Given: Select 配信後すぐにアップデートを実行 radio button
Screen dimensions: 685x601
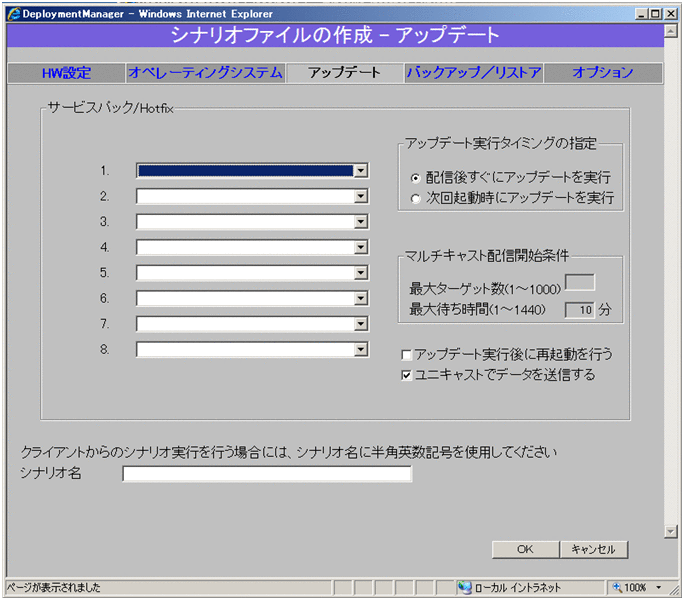Looking at the screenshot, I should pyautogui.click(x=415, y=178).
